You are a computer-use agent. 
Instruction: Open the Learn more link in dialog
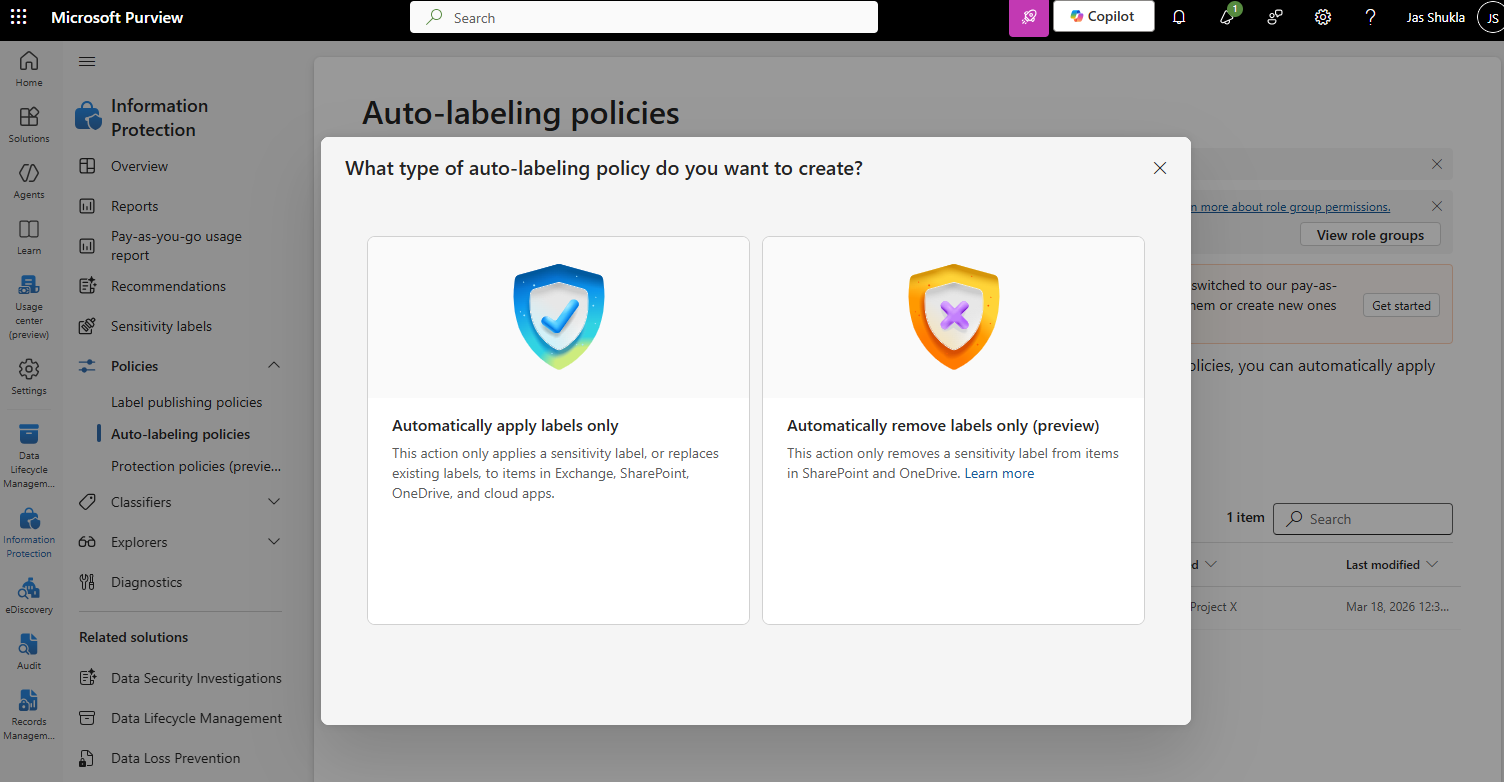pos(999,474)
